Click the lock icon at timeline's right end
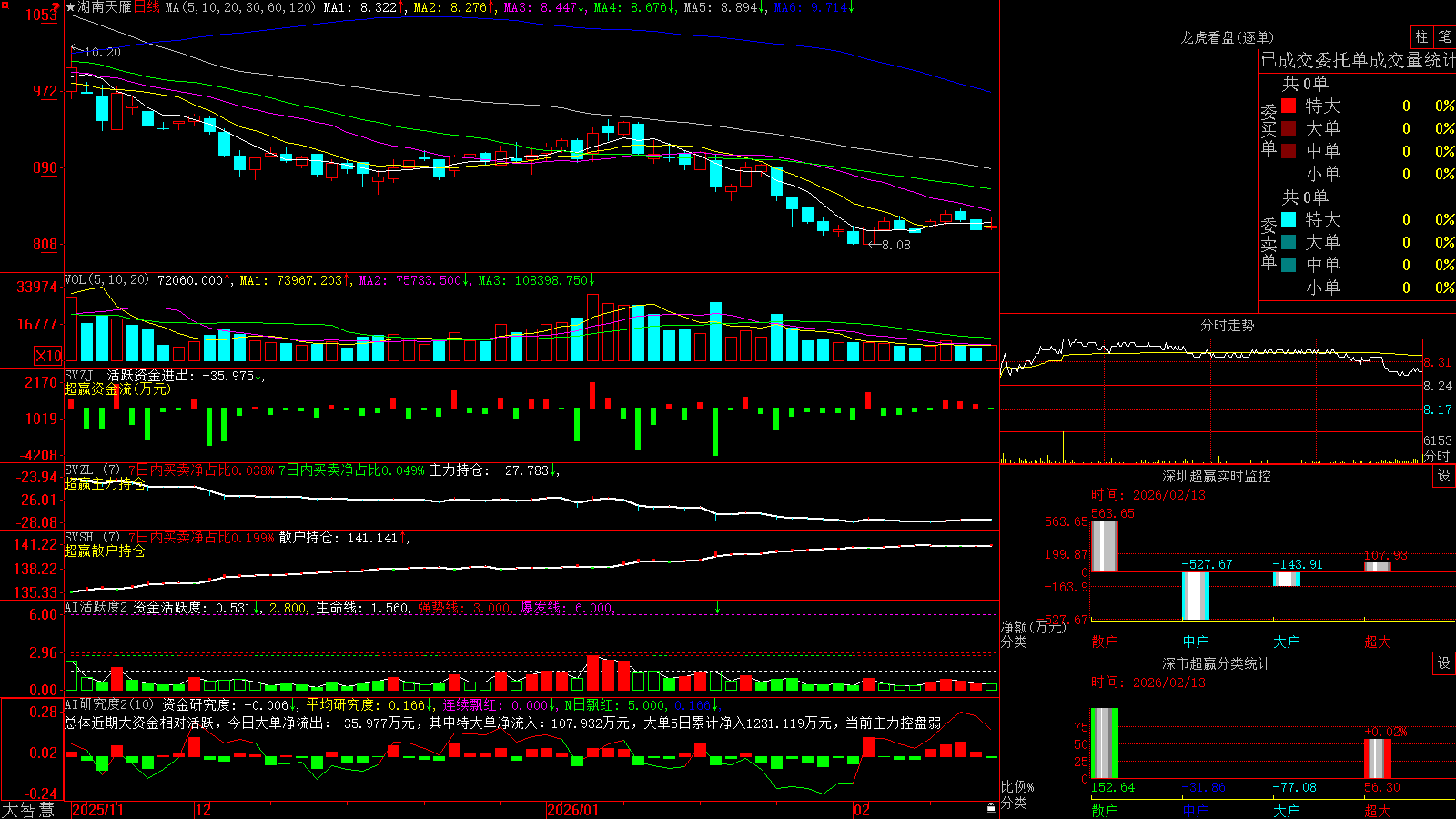Screen dimensions: 1456x819 (x=992, y=808)
